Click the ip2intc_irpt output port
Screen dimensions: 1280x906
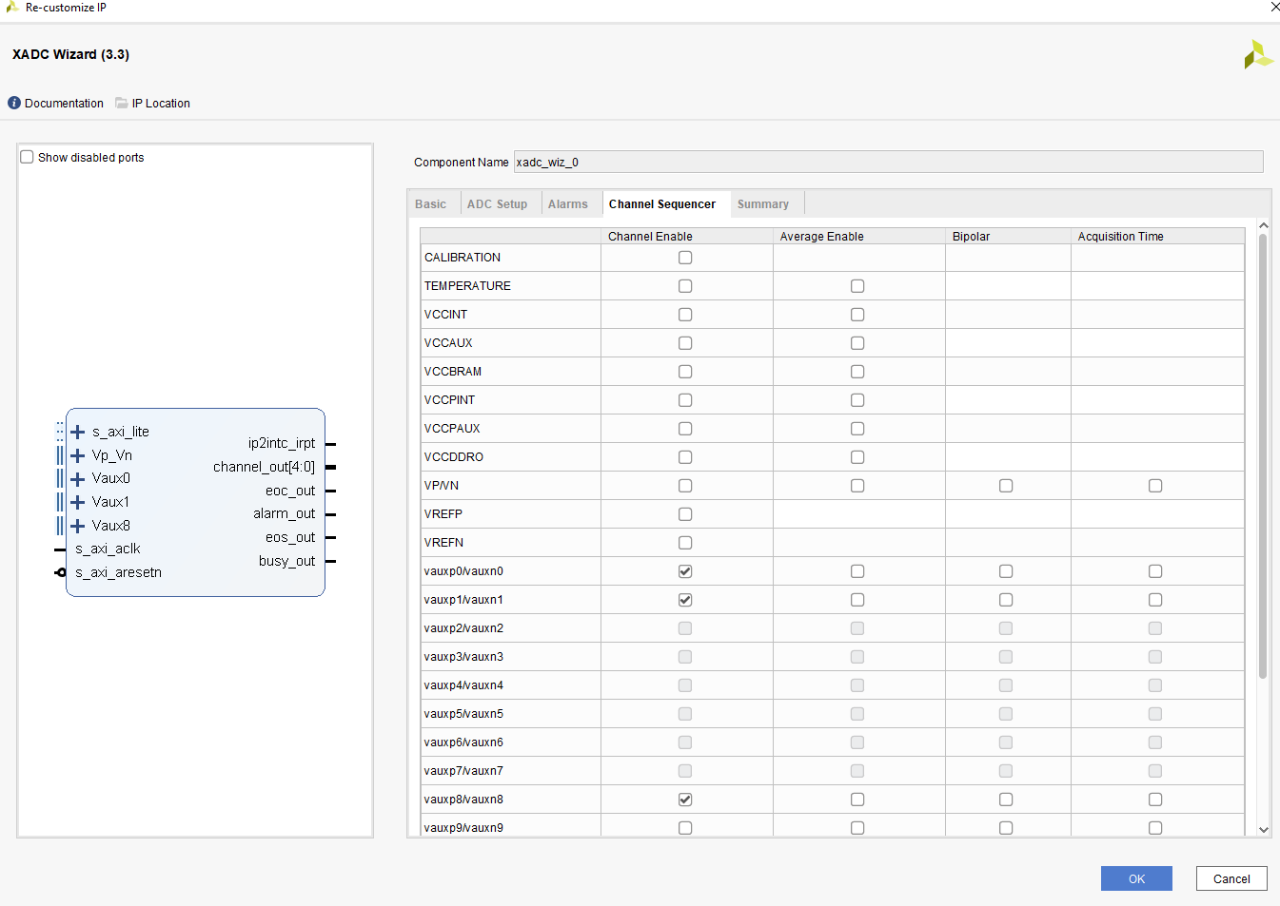(282, 443)
